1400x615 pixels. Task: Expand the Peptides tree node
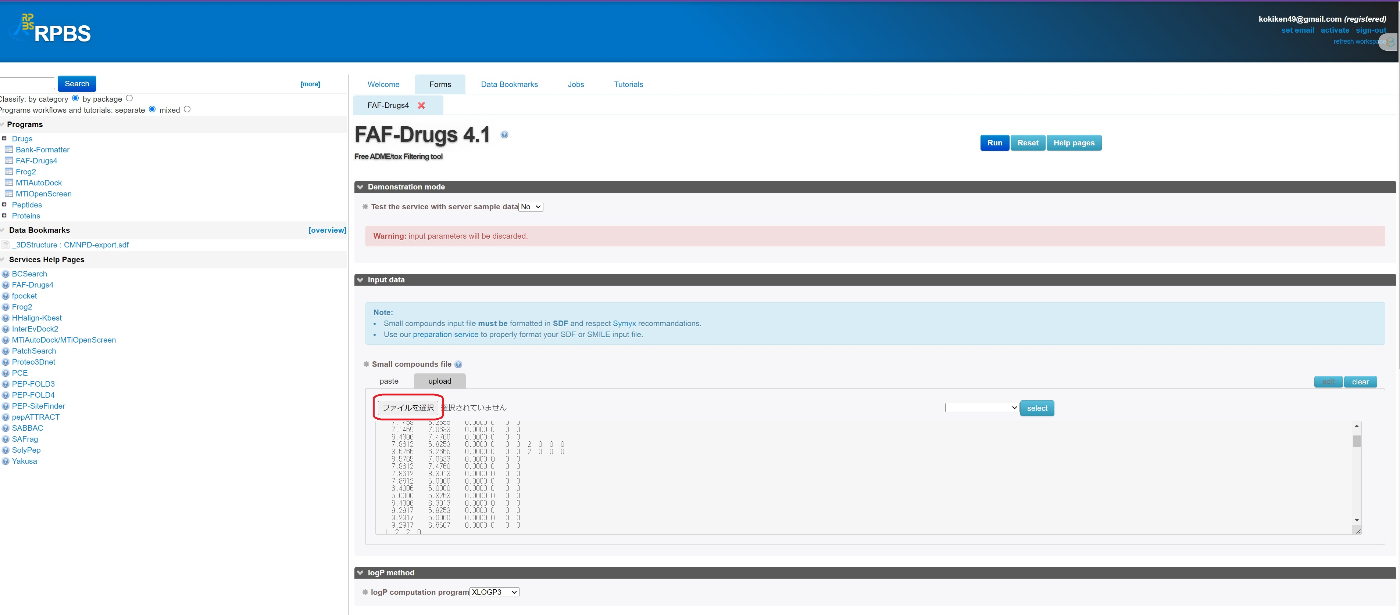(x=4, y=205)
